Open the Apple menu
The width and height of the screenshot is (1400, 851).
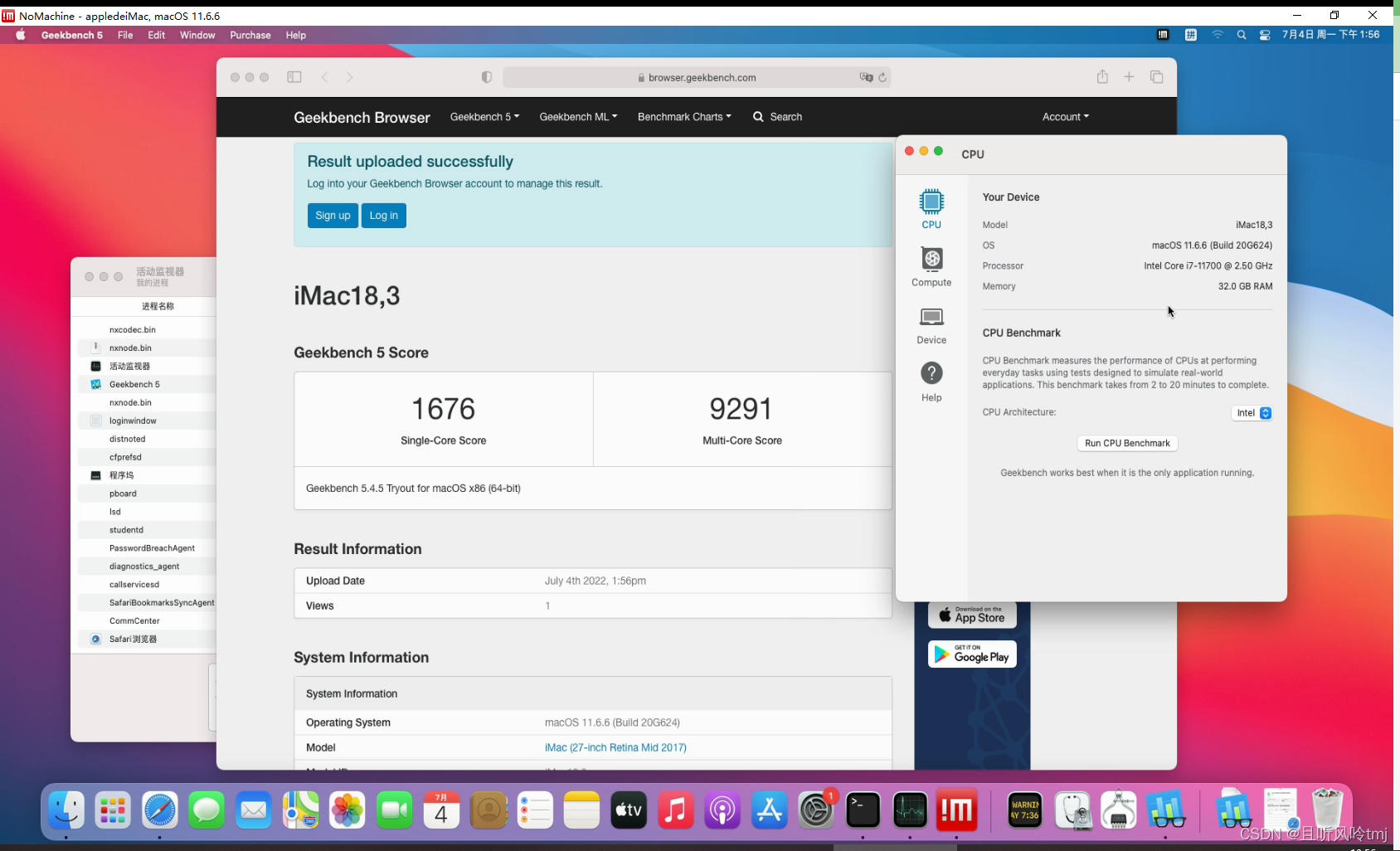coord(21,35)
